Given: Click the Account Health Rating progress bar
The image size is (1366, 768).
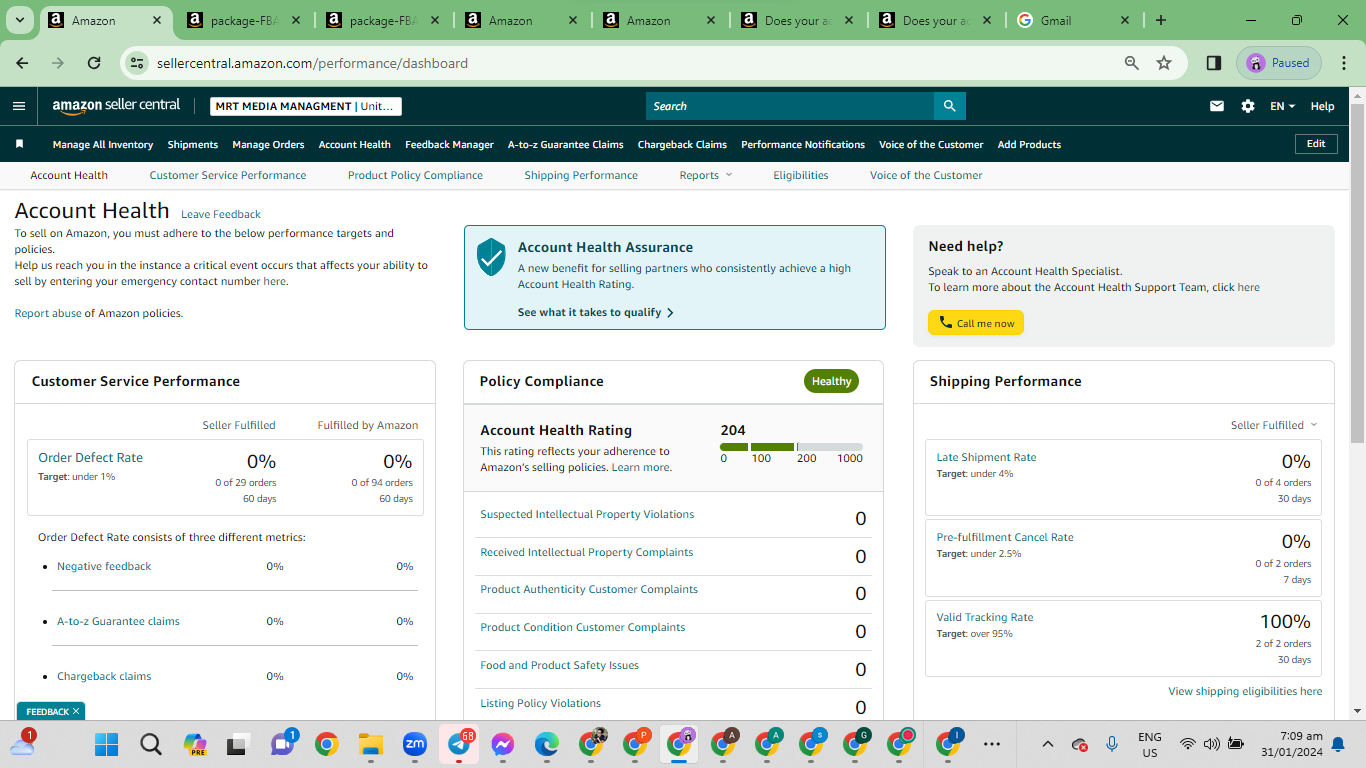Looking at the screenshot, I should 791,447.
